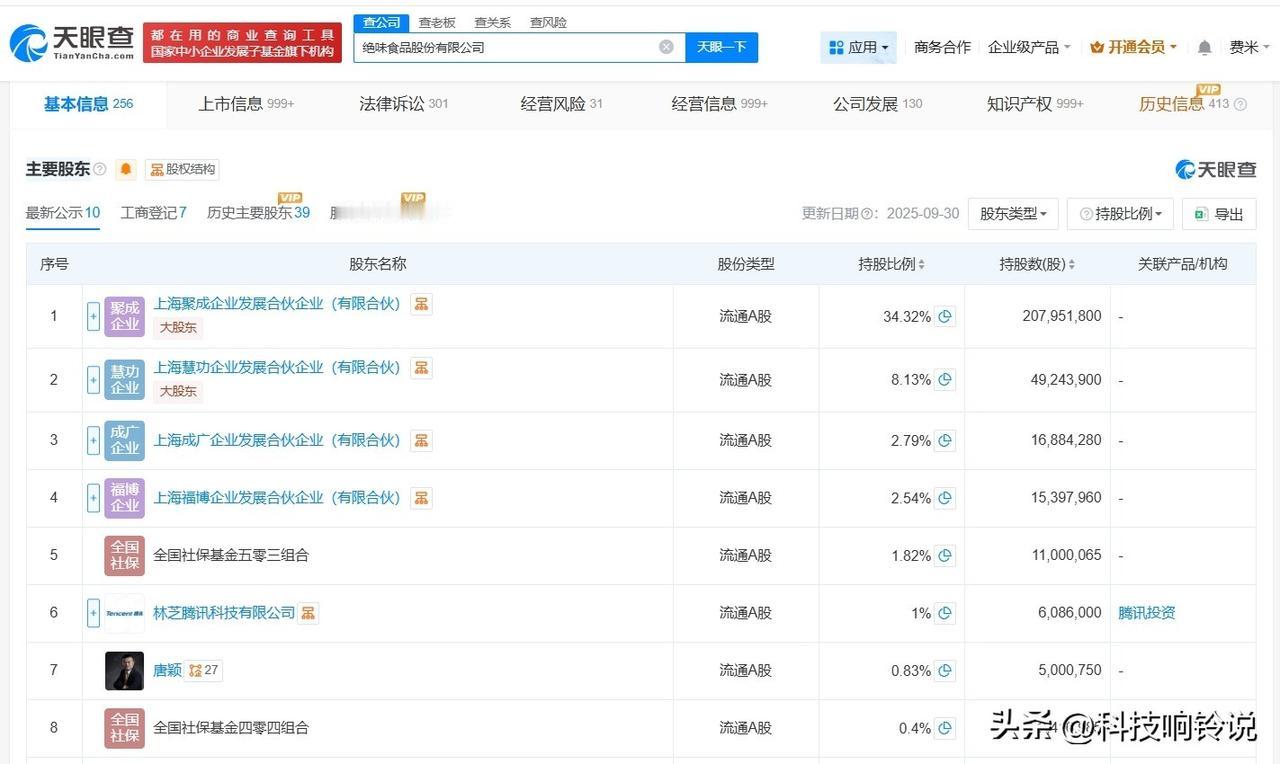
Task: Click the 天眼一下 search button
Action: (722, 47)
